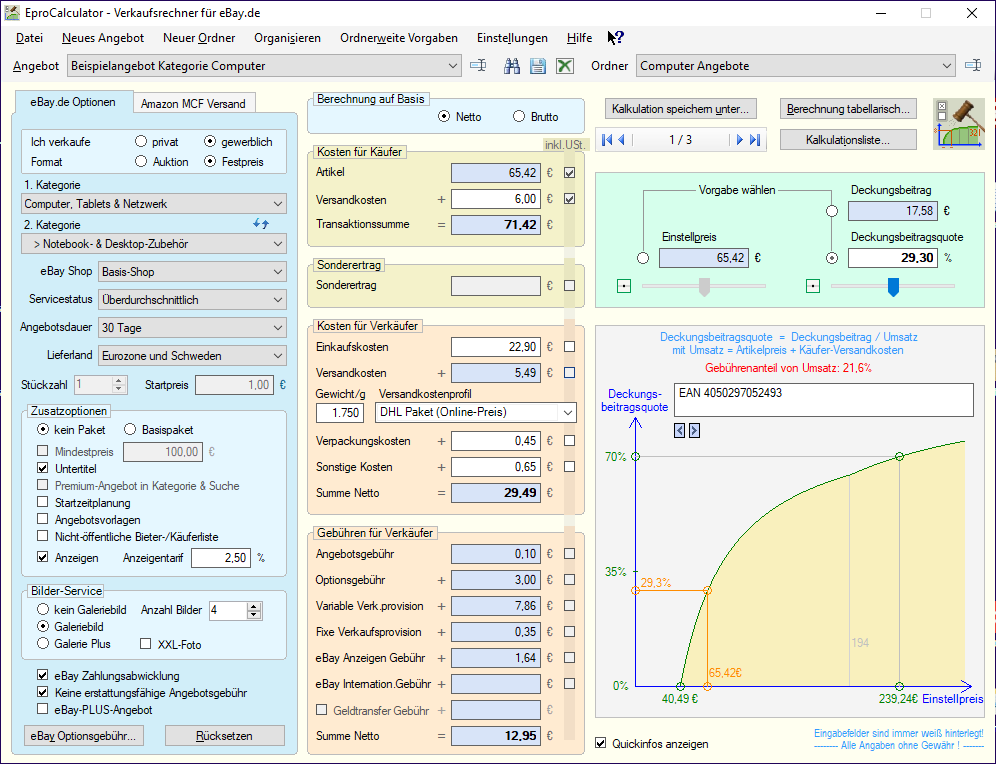The image size is (996, 764).
Task: Click the green Excel export icon
Action: [x=565, y=66]
